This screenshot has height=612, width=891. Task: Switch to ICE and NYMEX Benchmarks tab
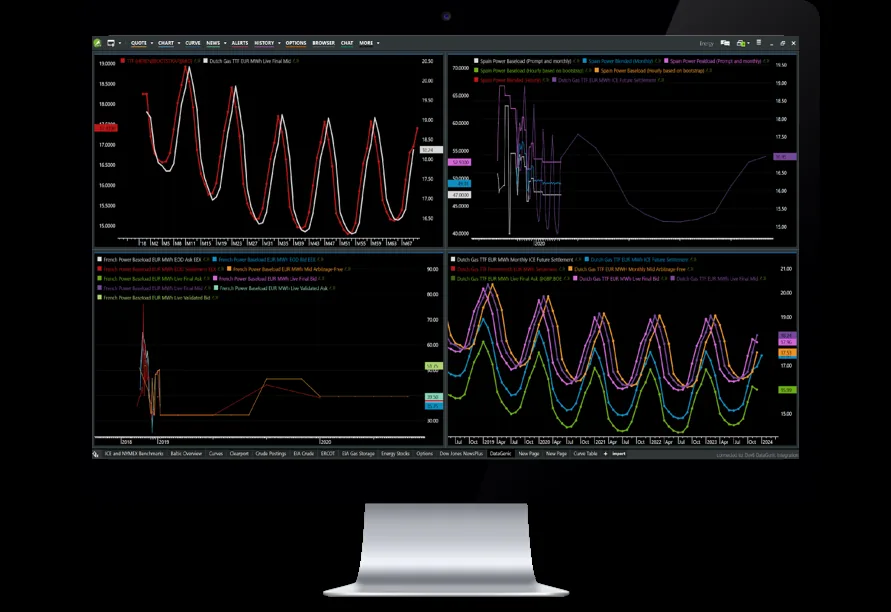pos(134,453)
